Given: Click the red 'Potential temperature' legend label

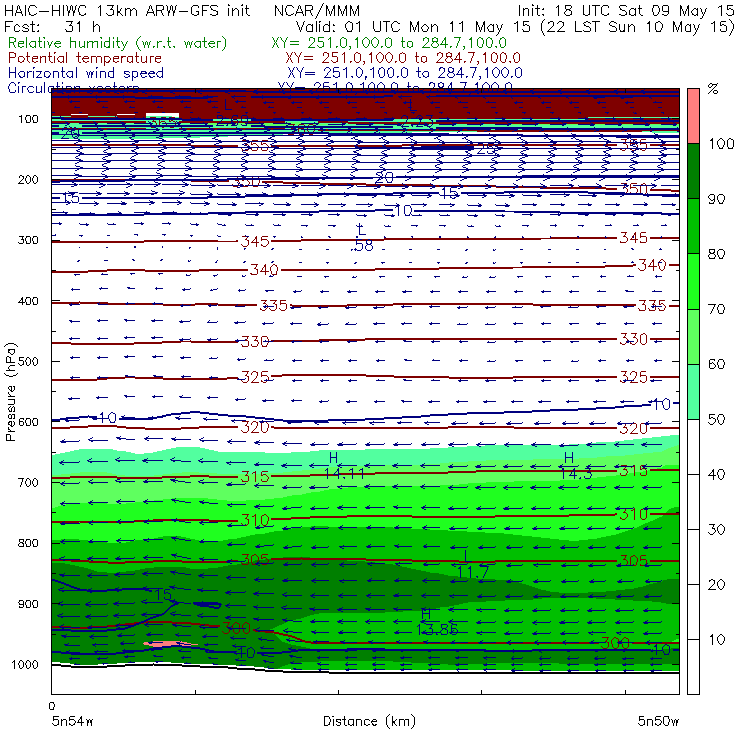Looking at the screenshot, I should [85, 58].
